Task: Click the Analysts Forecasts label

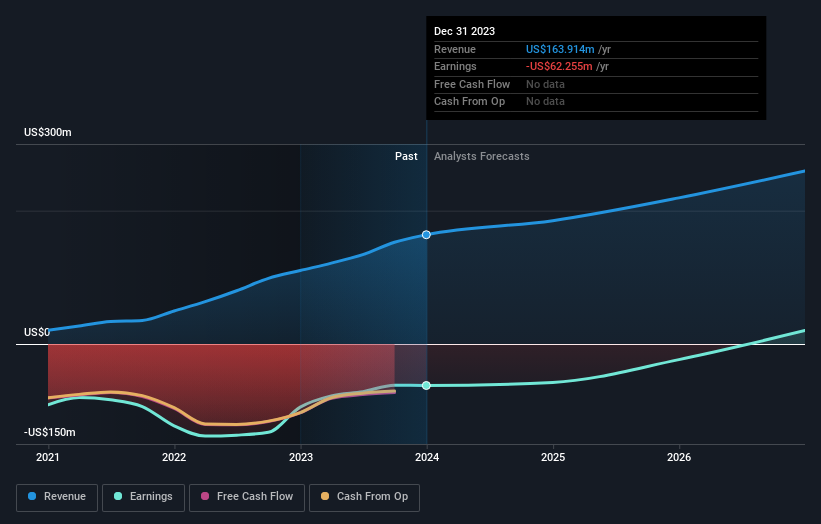Action: coord(482,157)
